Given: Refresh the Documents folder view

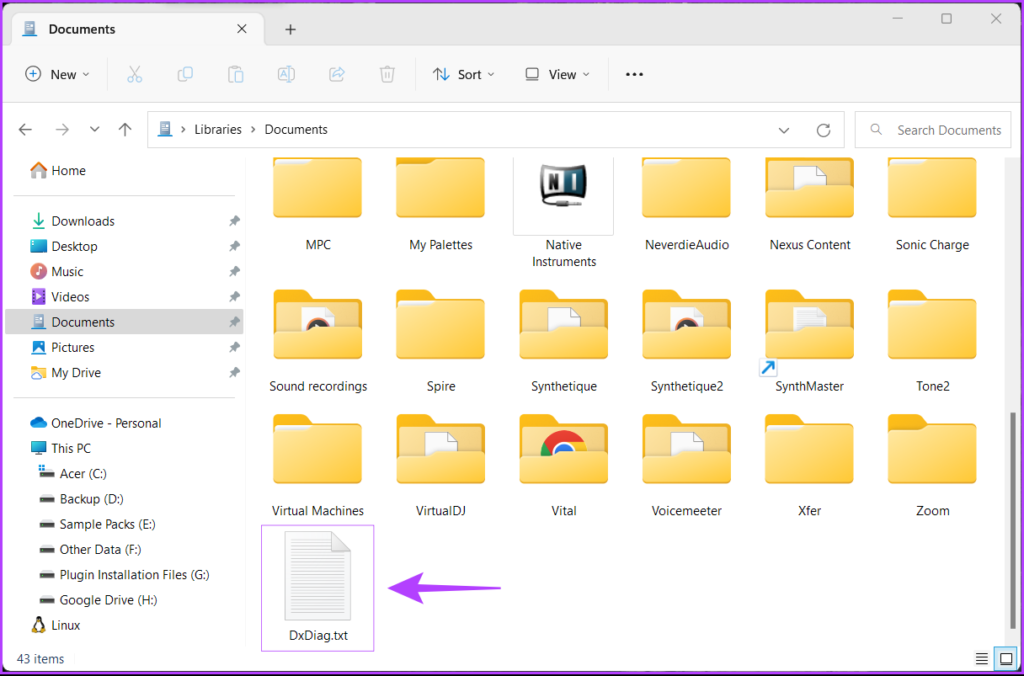Looking at the screenshot, I should pos(824,130).
